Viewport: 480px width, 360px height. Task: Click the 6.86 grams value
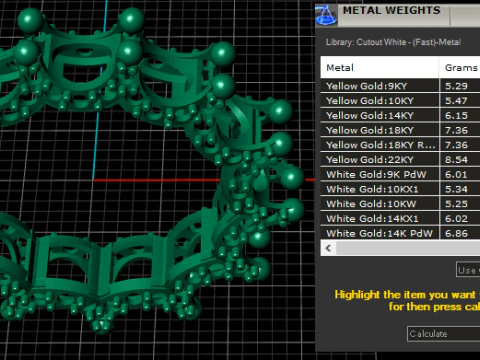click(x=456, y=233)
